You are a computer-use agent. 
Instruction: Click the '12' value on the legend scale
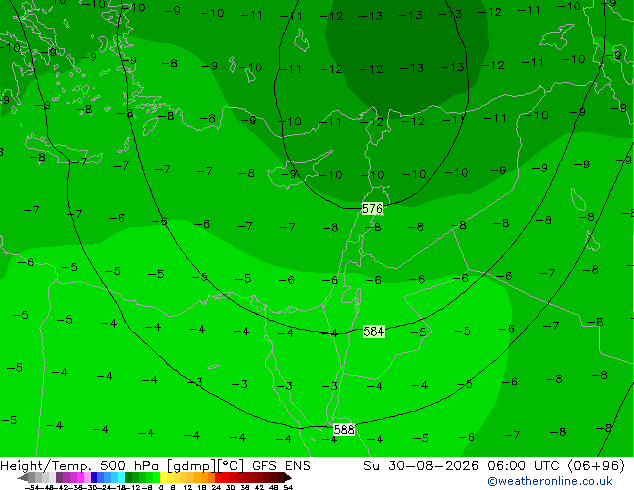point(188,488)
